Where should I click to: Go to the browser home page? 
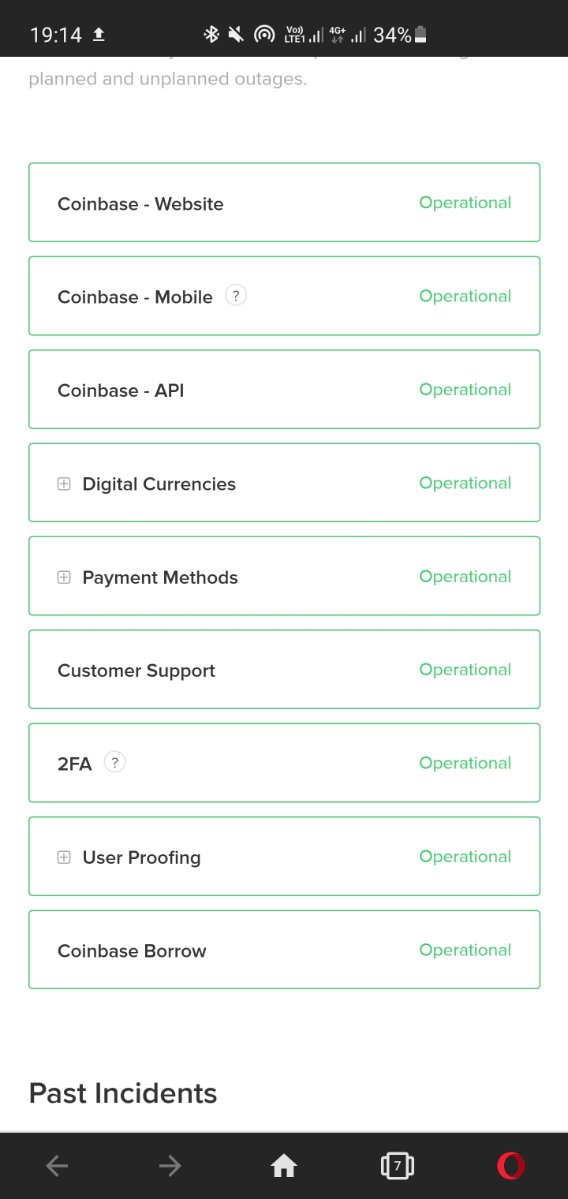[284, 1165]
